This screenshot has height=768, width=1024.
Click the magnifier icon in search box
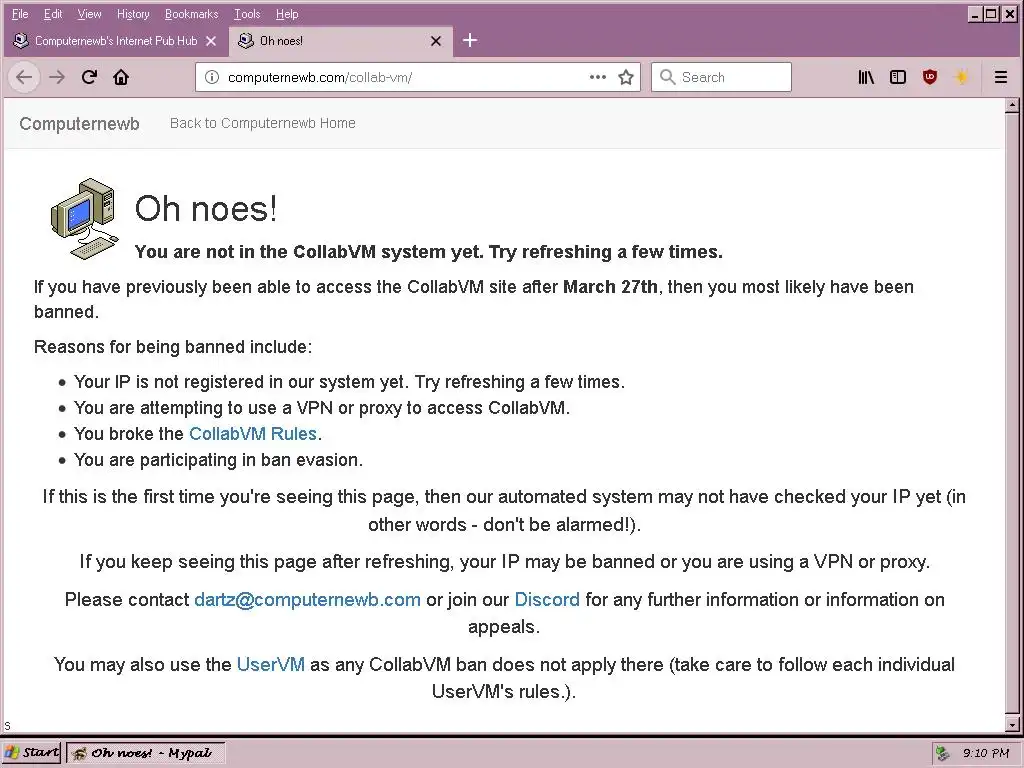pyautogui.click(x=667, y=77)
